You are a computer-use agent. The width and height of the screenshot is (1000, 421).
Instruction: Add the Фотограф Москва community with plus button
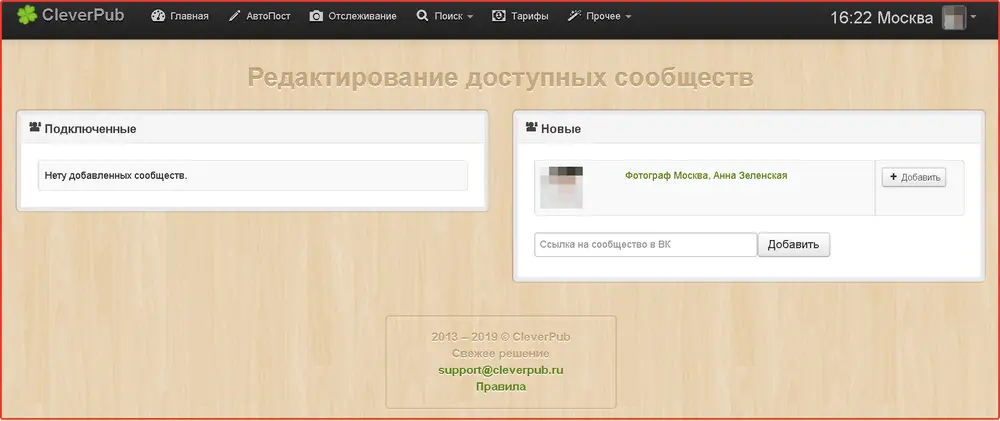(914, 177)
